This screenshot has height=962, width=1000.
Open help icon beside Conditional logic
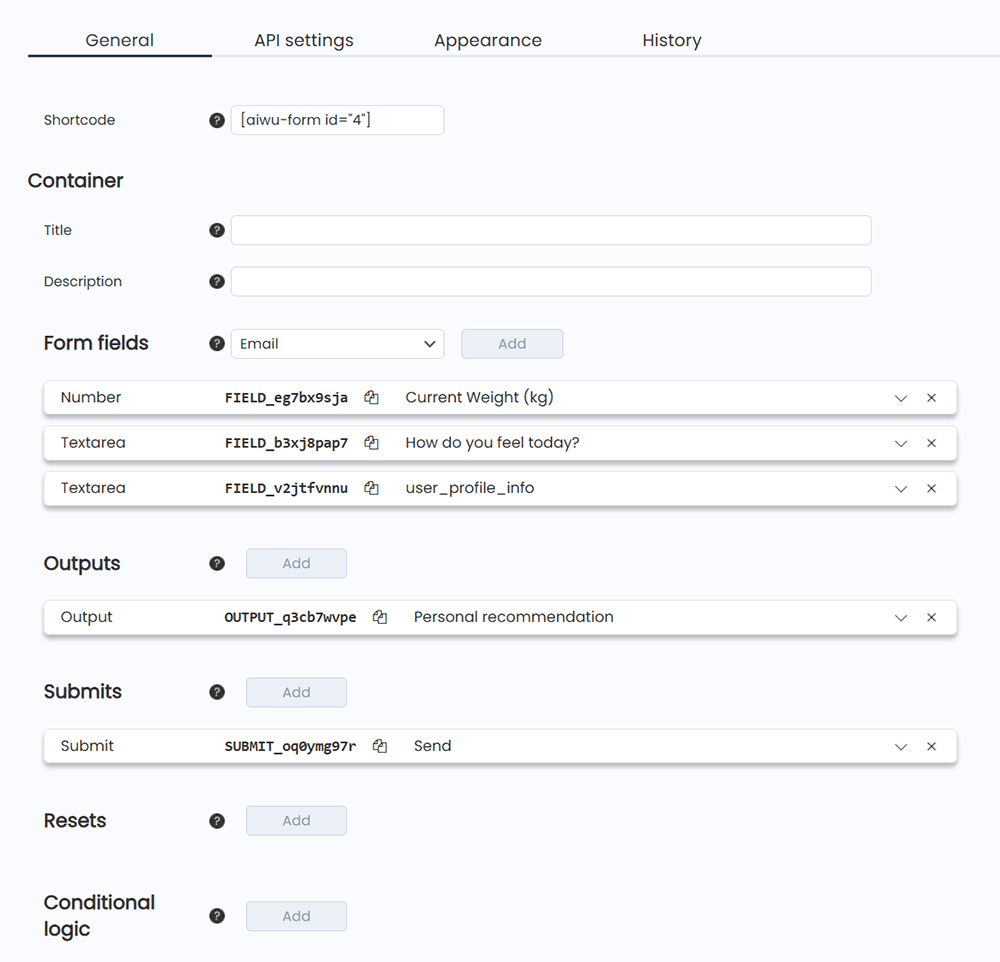(217, 916)
